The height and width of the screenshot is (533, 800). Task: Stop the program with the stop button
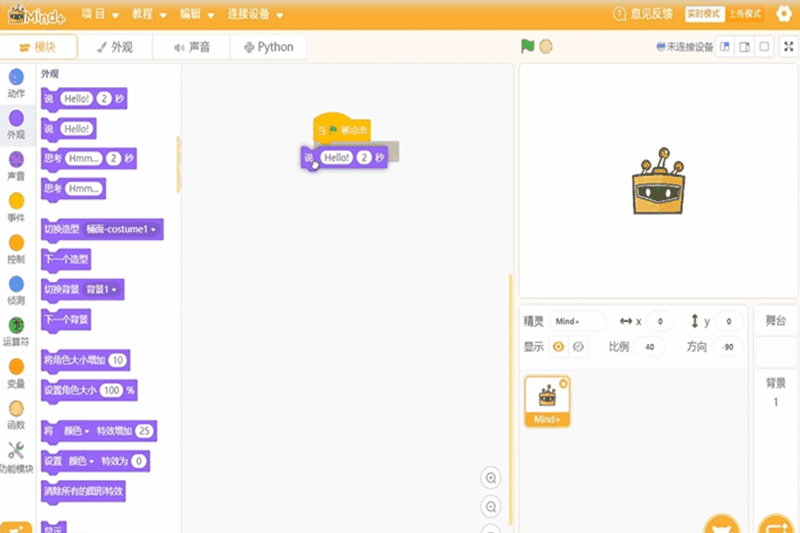pos(546,46)
